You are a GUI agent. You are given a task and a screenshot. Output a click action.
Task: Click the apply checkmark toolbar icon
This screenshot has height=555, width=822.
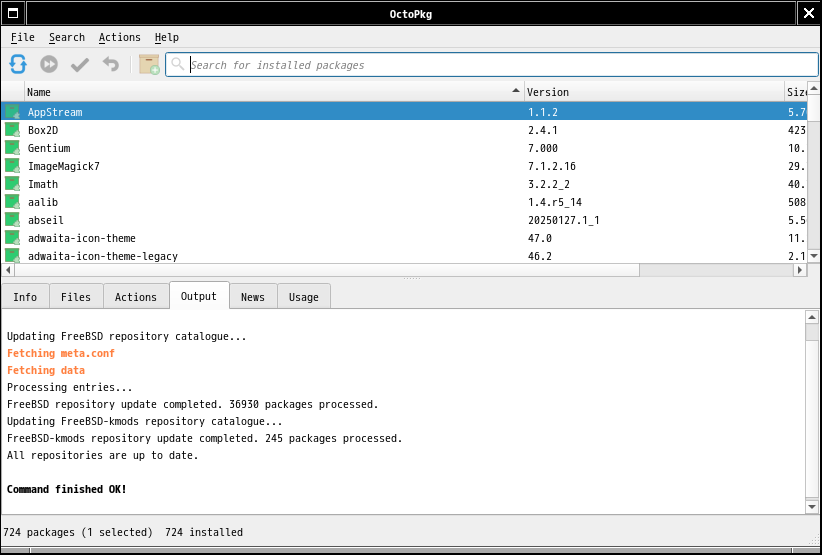(80, 65)
